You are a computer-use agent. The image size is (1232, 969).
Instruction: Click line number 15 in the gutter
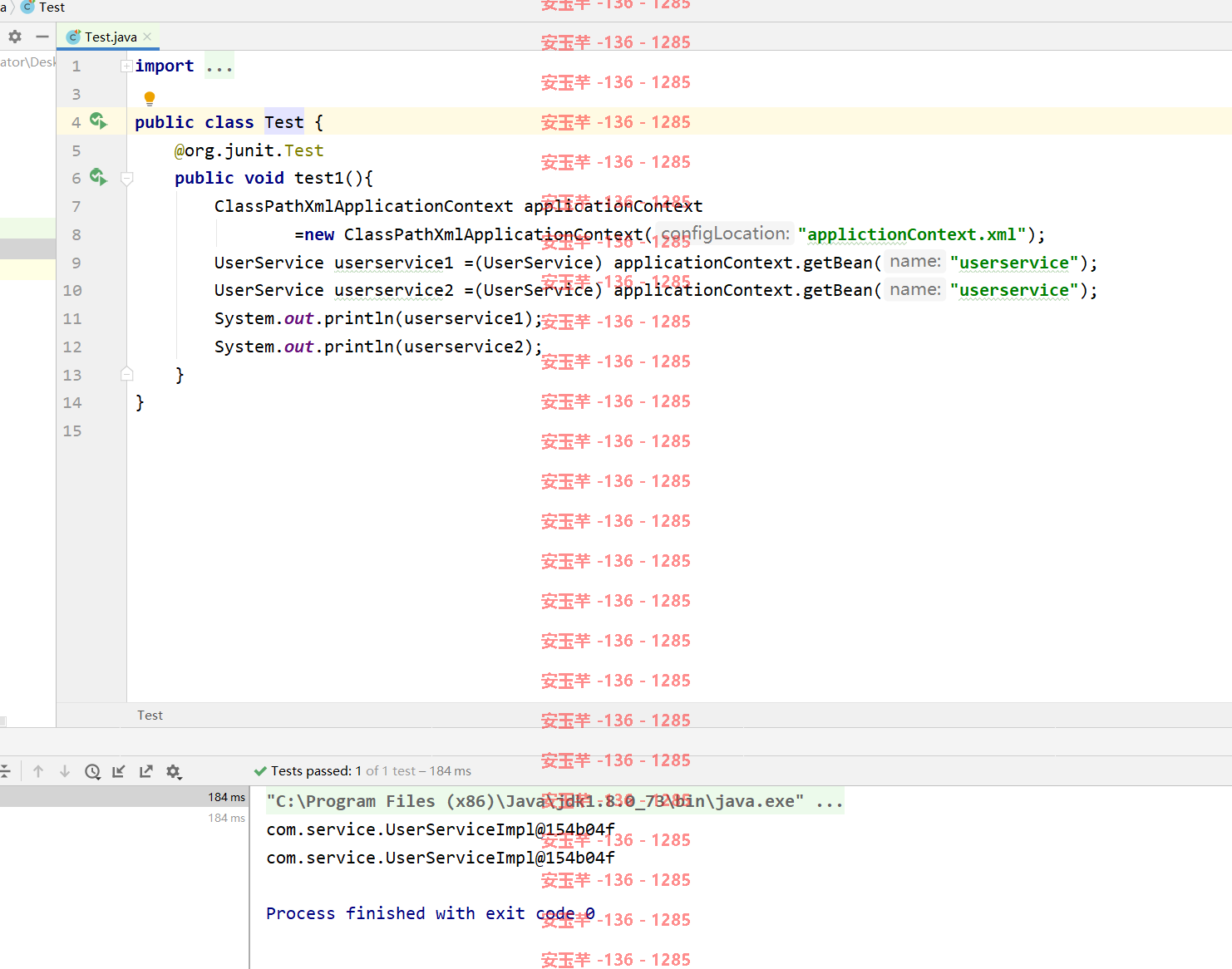pos(72,430)
